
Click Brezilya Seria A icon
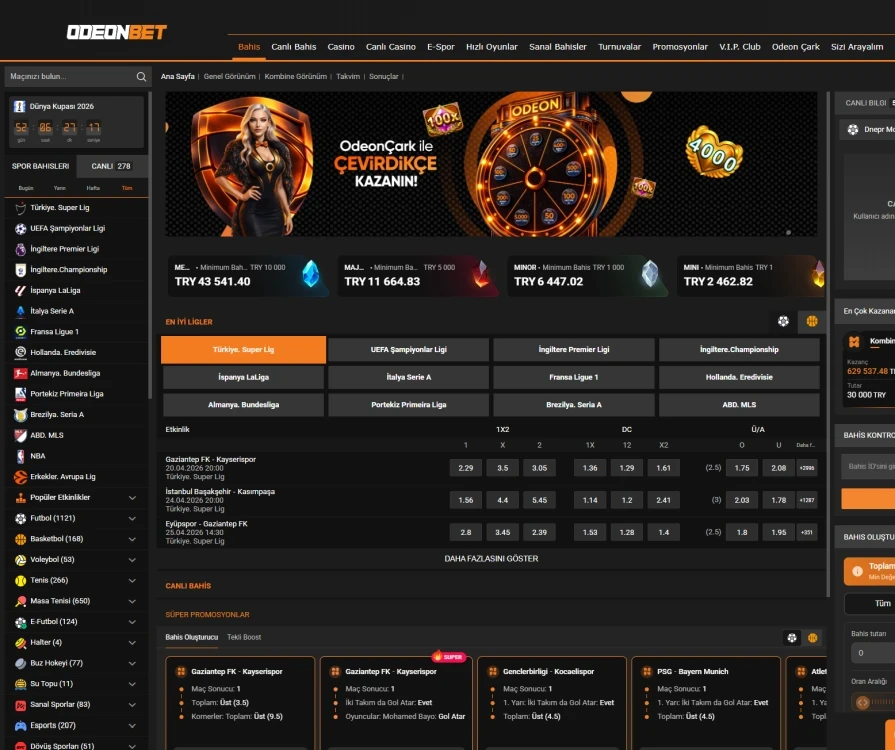(21, 415)
